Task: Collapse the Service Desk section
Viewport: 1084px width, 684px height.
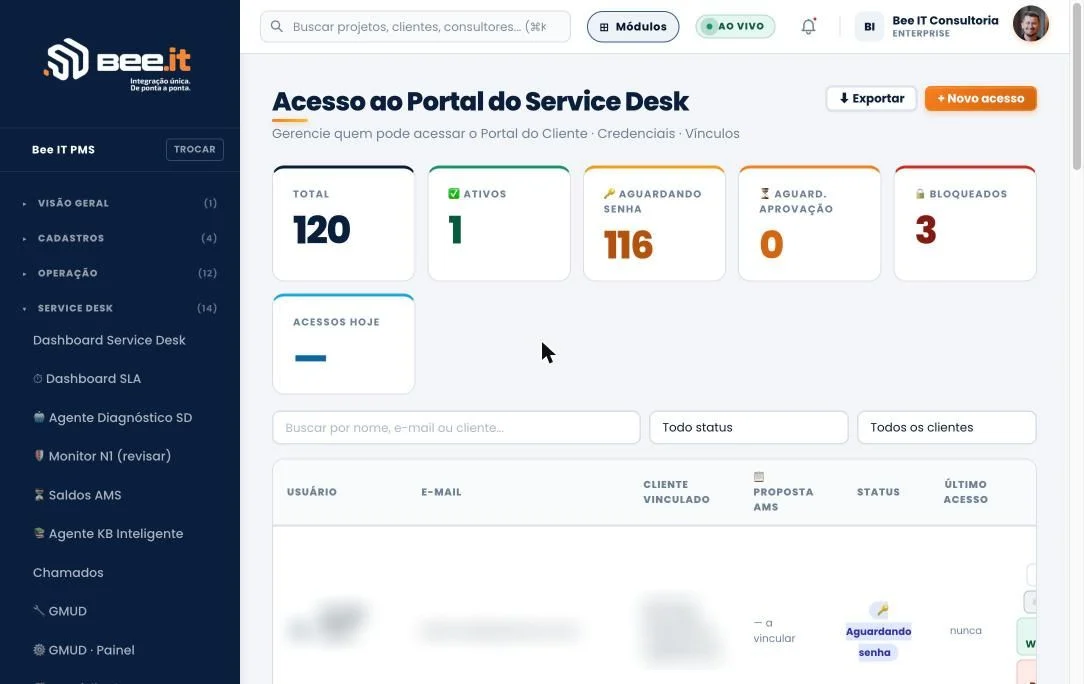Action: click(120, 308)
